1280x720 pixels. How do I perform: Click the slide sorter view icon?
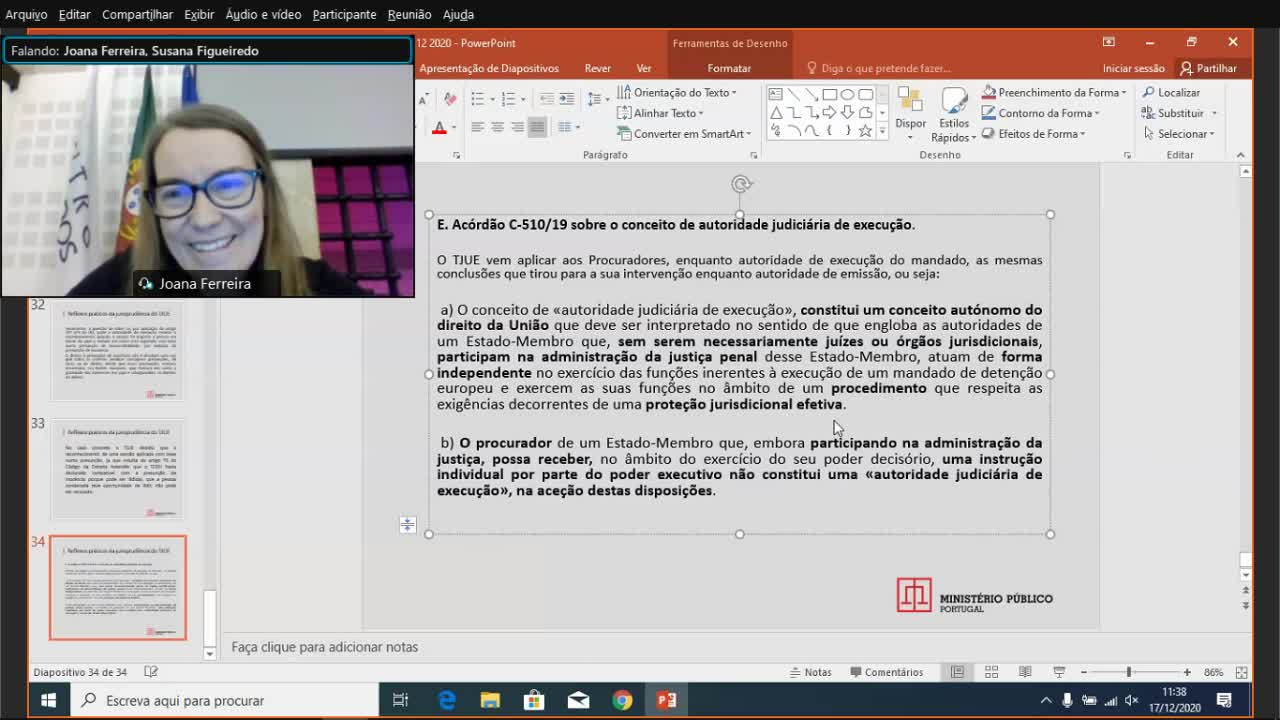[x=991, y=672]
